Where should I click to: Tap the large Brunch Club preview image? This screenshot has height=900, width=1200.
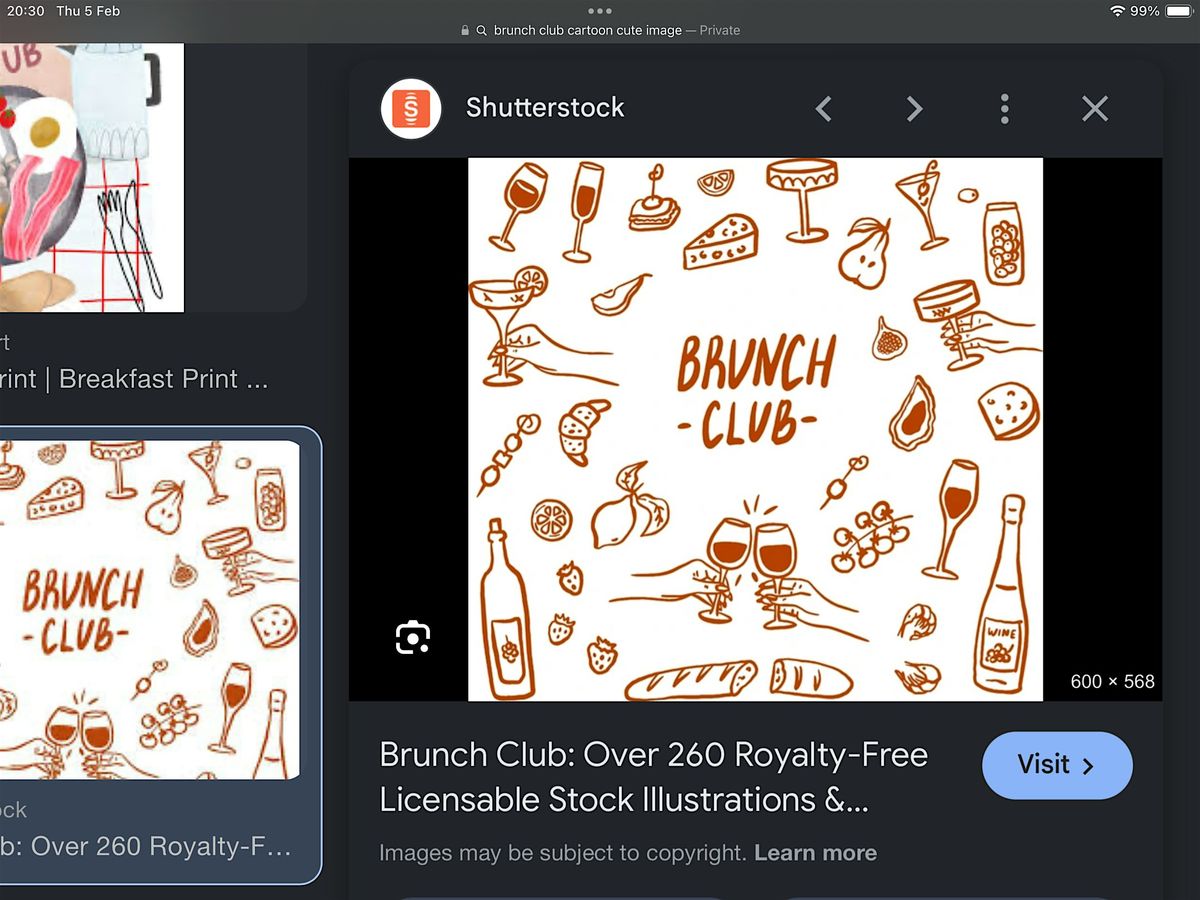pos(755,429)
